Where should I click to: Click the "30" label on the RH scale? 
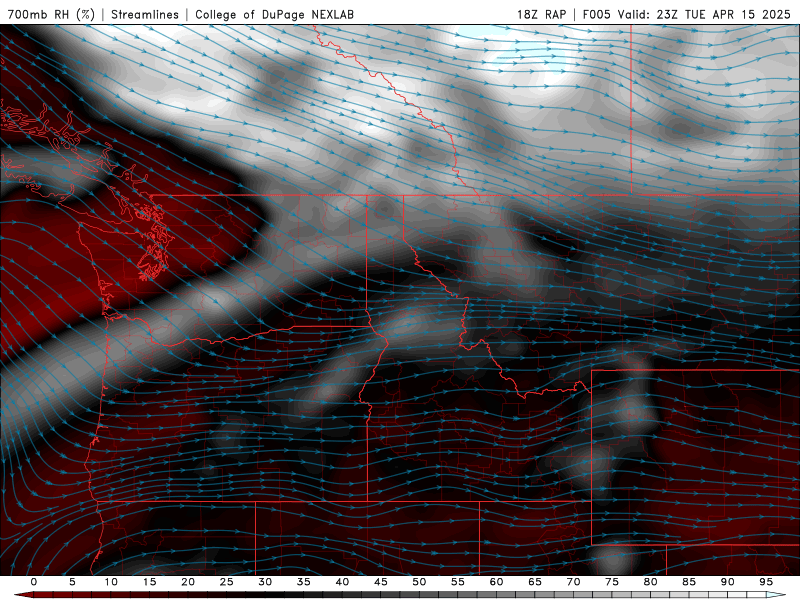(x=265, y=582)
